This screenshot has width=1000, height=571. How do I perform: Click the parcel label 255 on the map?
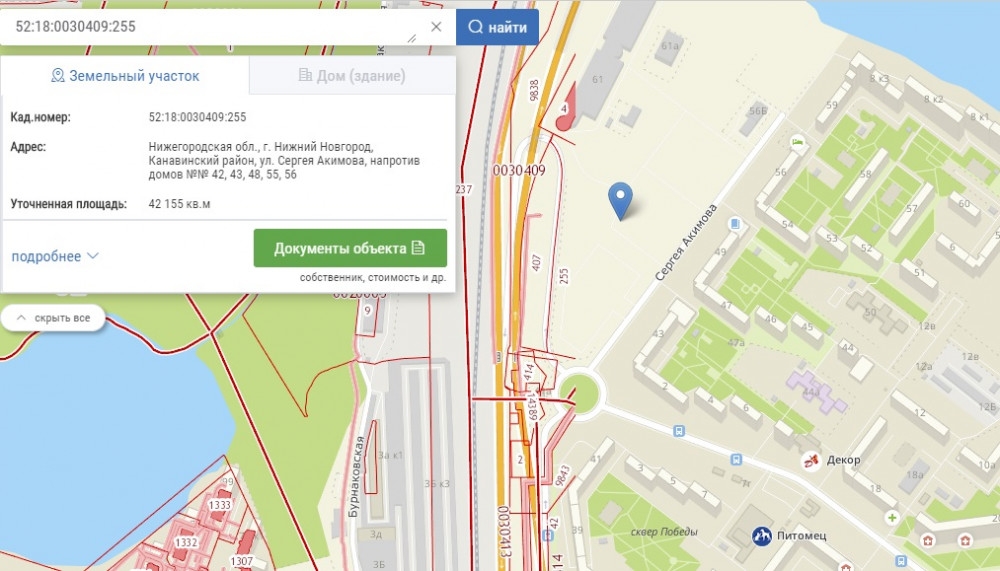tap(564, 274)
